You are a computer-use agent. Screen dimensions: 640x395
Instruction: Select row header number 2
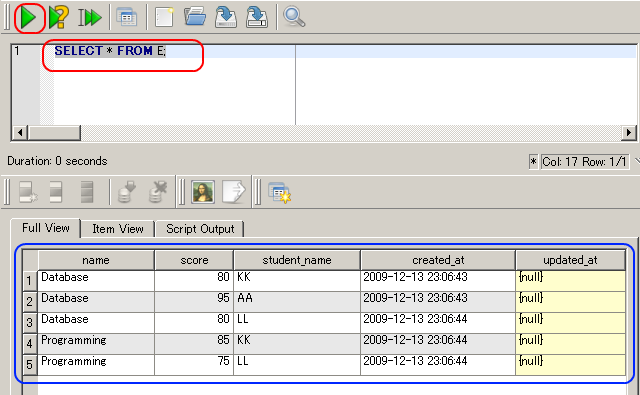[29, 302]
